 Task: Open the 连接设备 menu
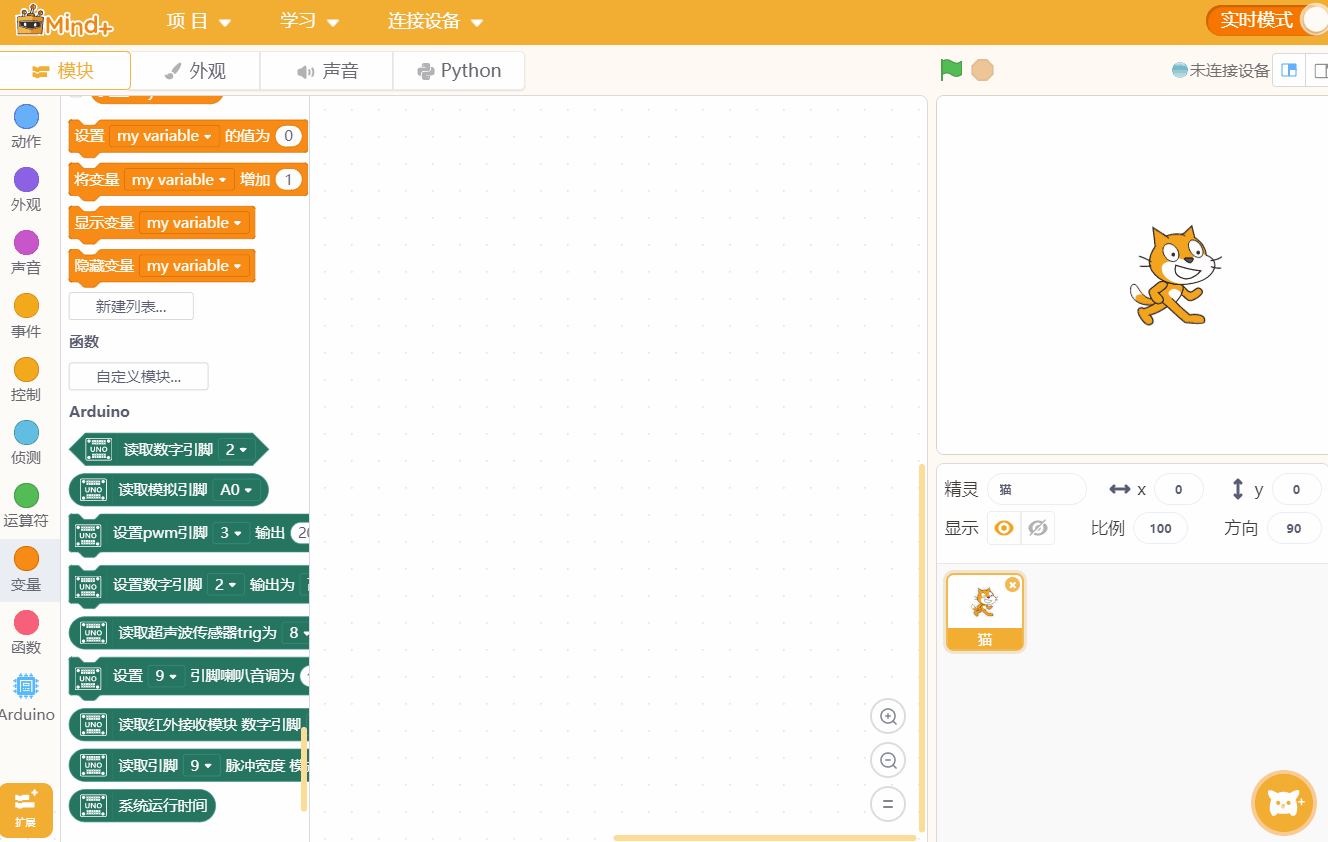(x=435, y=21)
